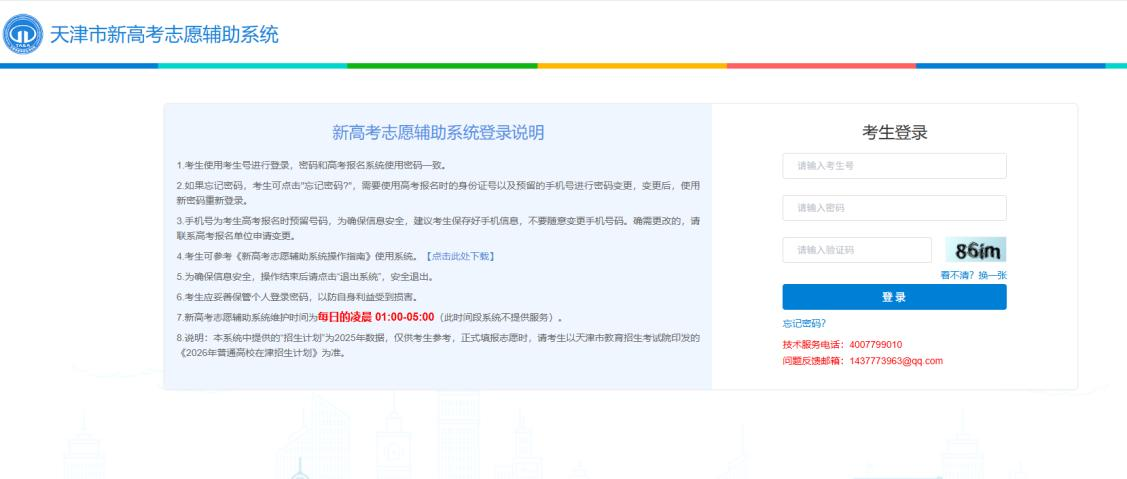The height and width of the screenshot is (479, 1127).
Task: Open the 忘记密码? link
Action: (804, 324)
